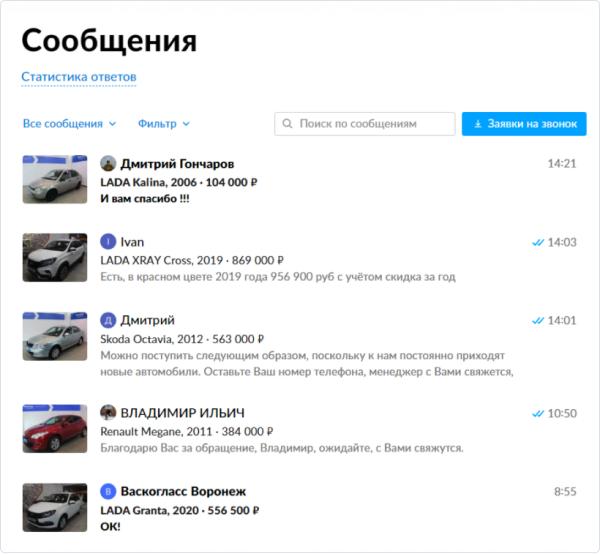Open the conversation with Ivan

[132, 242]
